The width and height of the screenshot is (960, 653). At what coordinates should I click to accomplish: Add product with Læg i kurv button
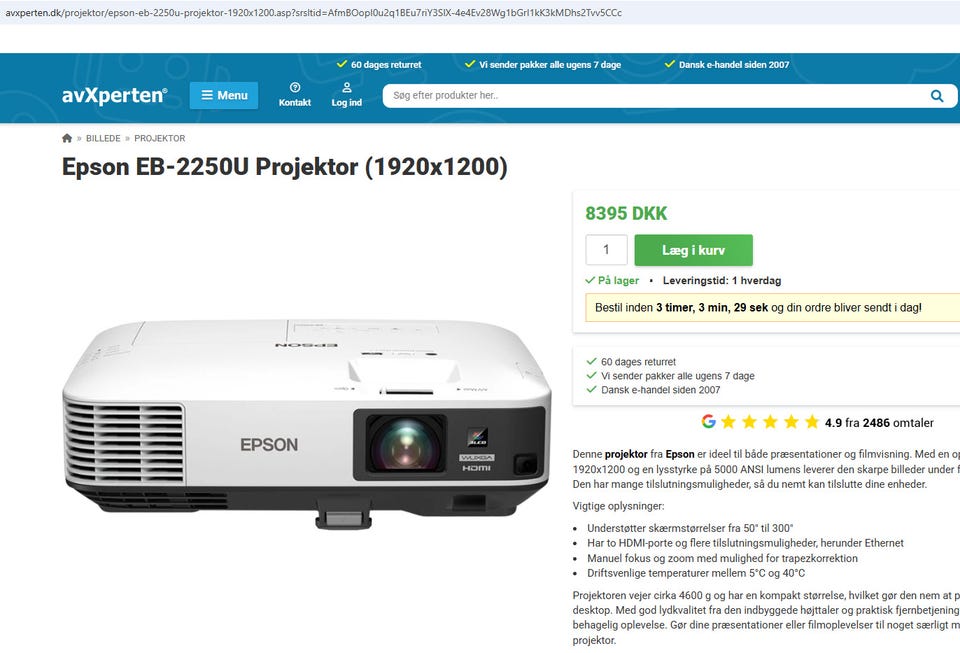[693, 250]
